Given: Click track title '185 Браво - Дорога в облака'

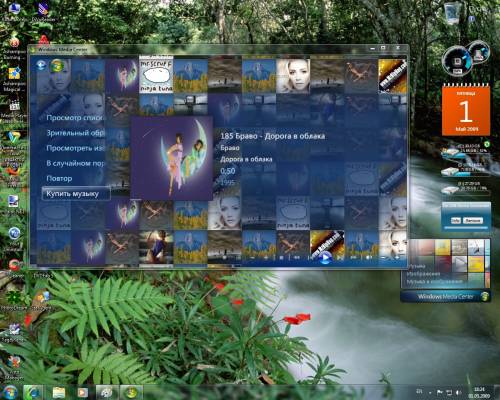Looking at the screenshot, I should point(272,136).
